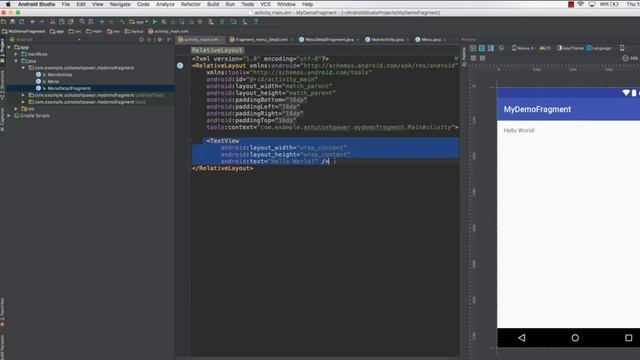Toggle the Design view mode in preview toolbar
Viewport: 640px width, 360px height.
[473, 48]
